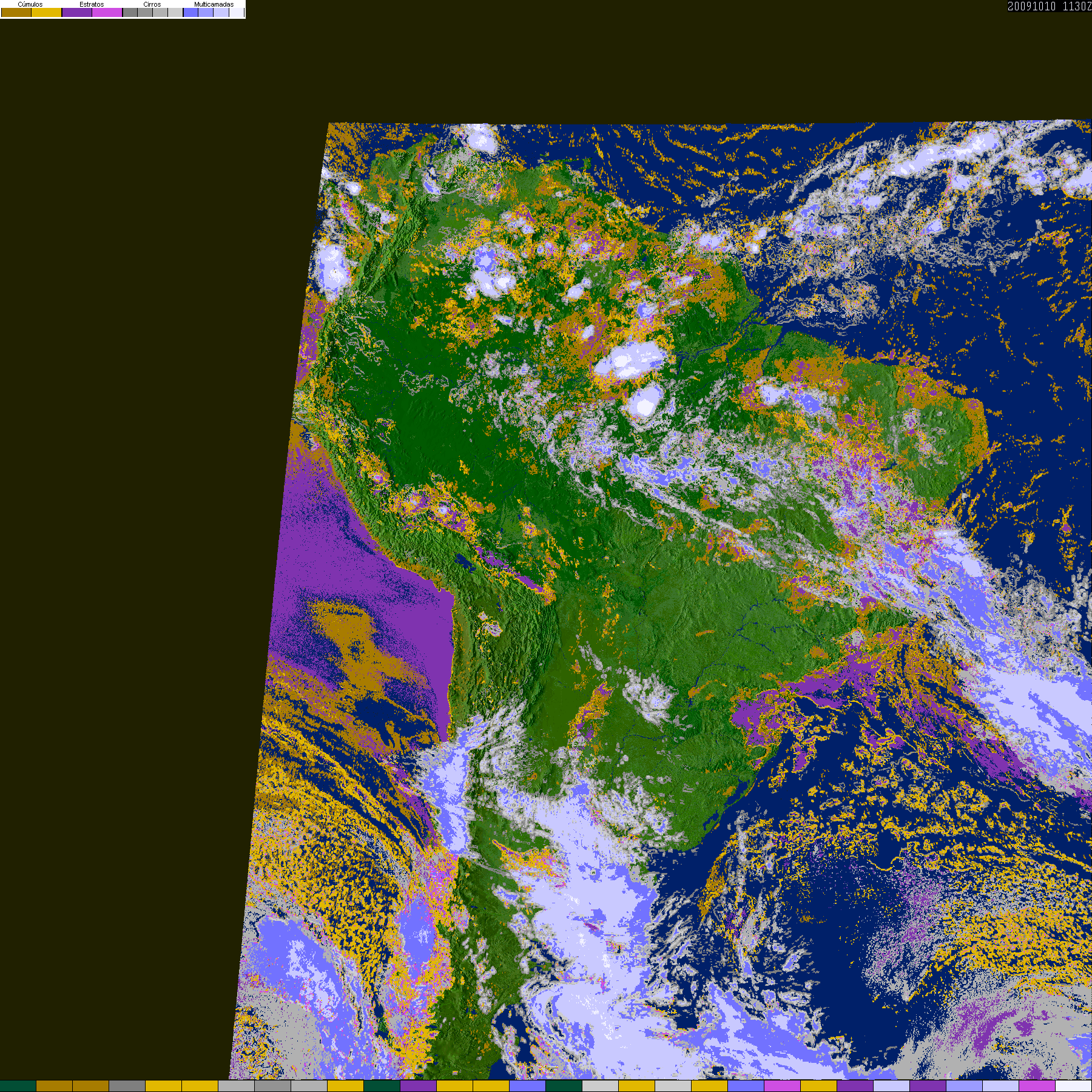Click the white cell ending the bottom color strip
1092x1092 pixels.
(x=1074, y=1086)
